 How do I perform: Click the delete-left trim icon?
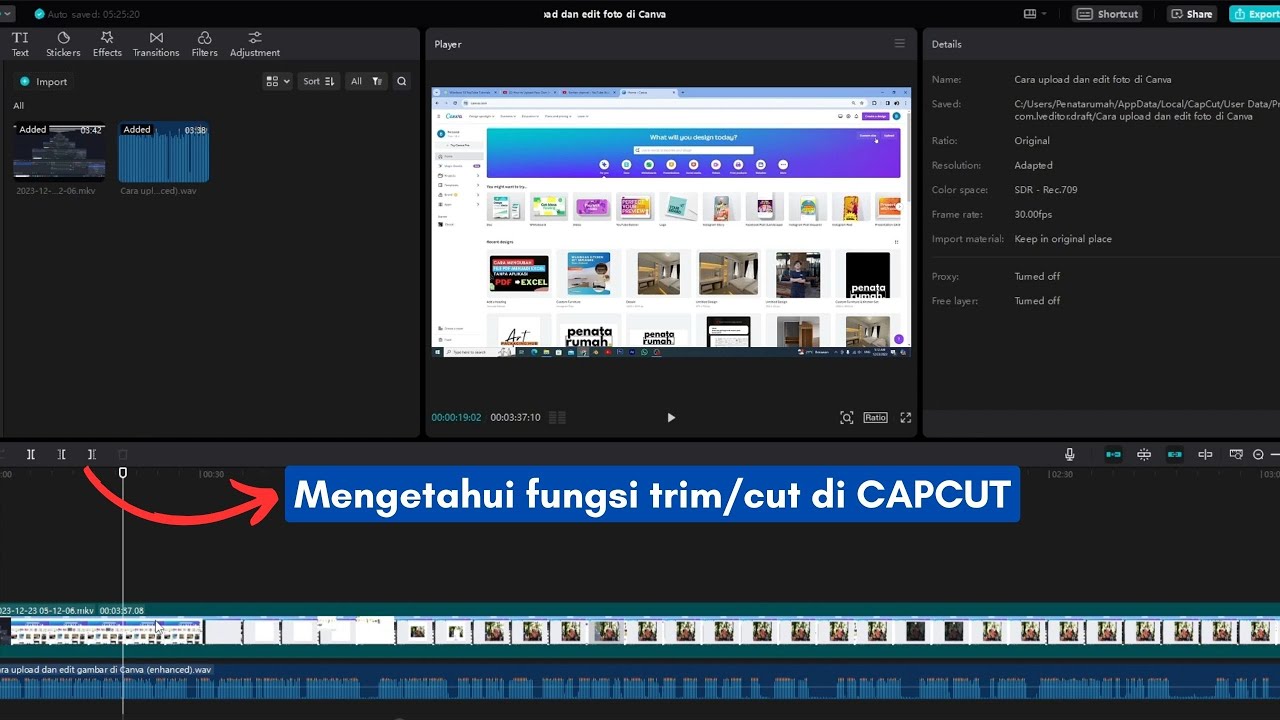coord(61,454)
